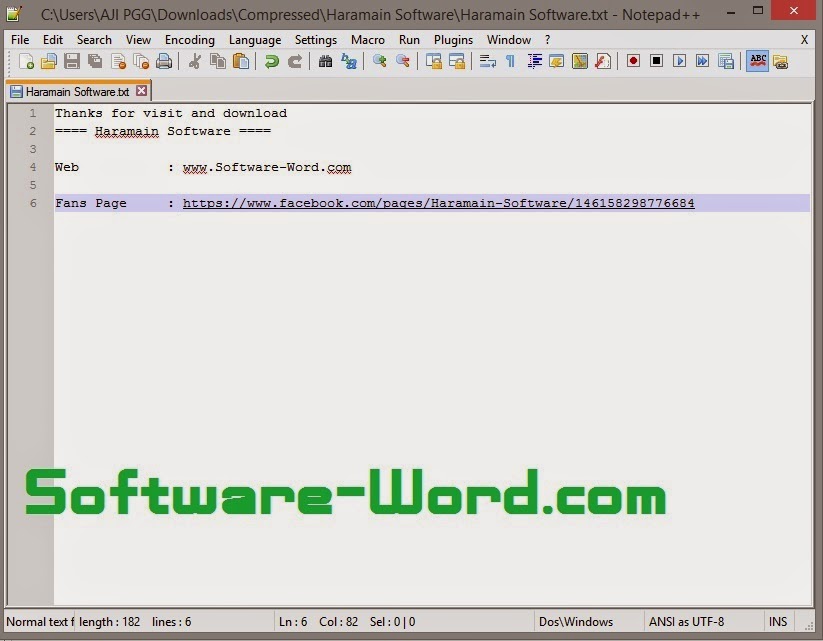Viewport: 823px width, 641px height.
Task: Copy selection using toolbar Copy icon
Action: [218, 61]
